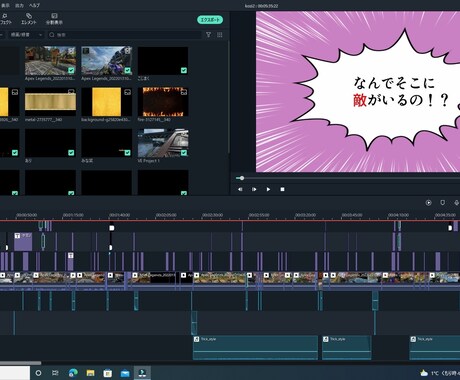Viewport: 460px width, 380px height.
Task: Select the fire-3127141_340 thumbnail
Action: click(163, 102)
